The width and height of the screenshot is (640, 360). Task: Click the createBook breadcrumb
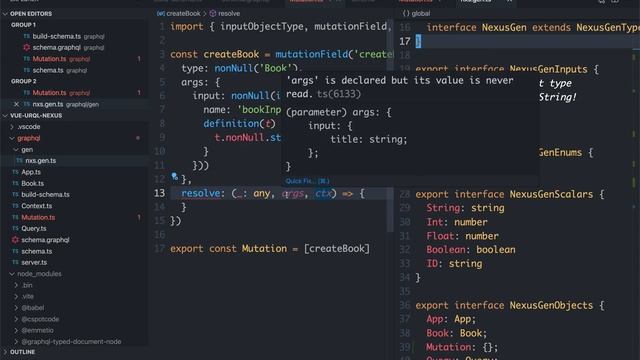(179, 13)
